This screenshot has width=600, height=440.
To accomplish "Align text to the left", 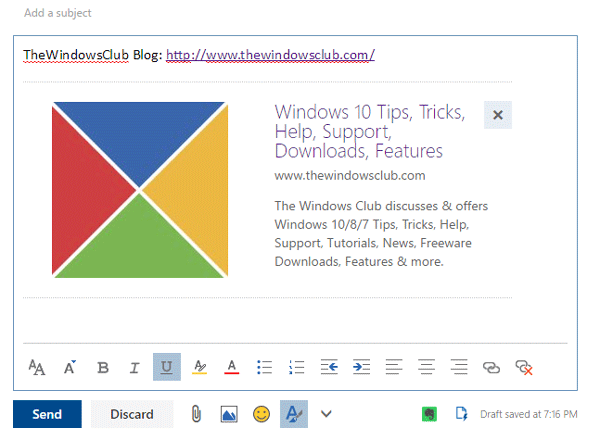I will coord(394,367).
